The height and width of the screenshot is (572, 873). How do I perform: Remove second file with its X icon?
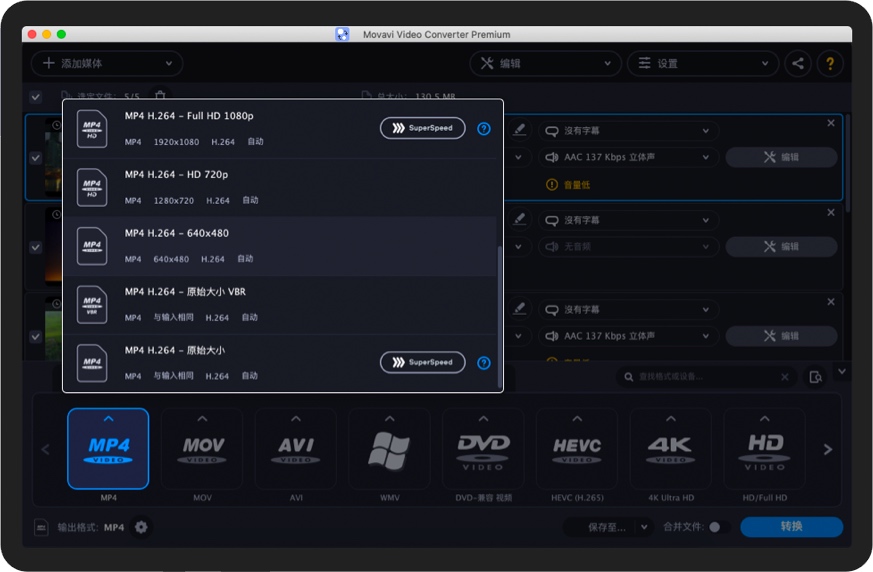pyautogui.click(x=831, y=212)
